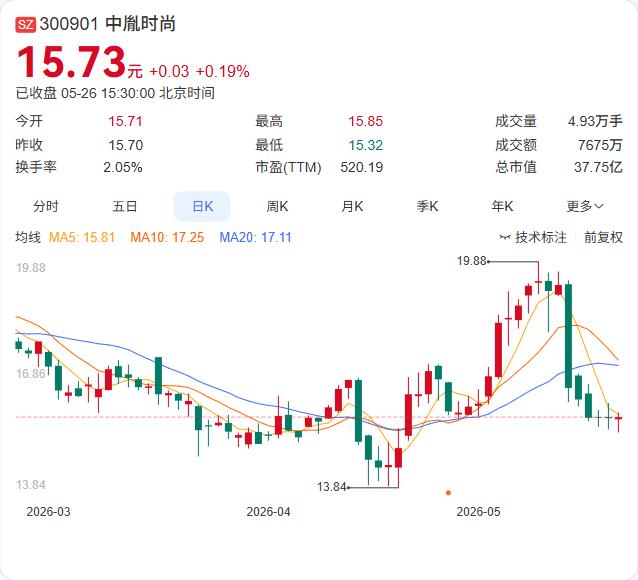Click the change percent +0.19%

coord(223,72)
